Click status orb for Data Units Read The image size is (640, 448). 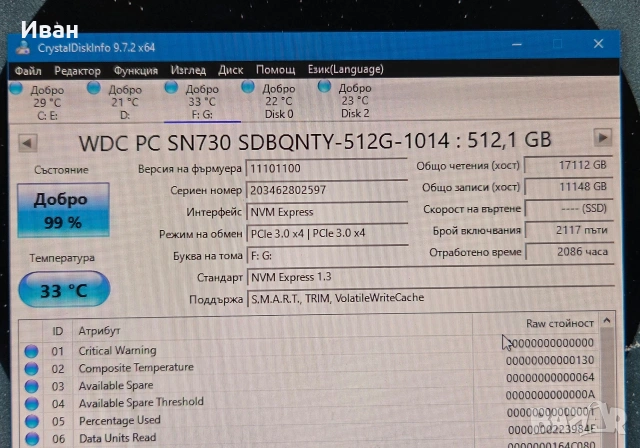[x=32, y=439]
